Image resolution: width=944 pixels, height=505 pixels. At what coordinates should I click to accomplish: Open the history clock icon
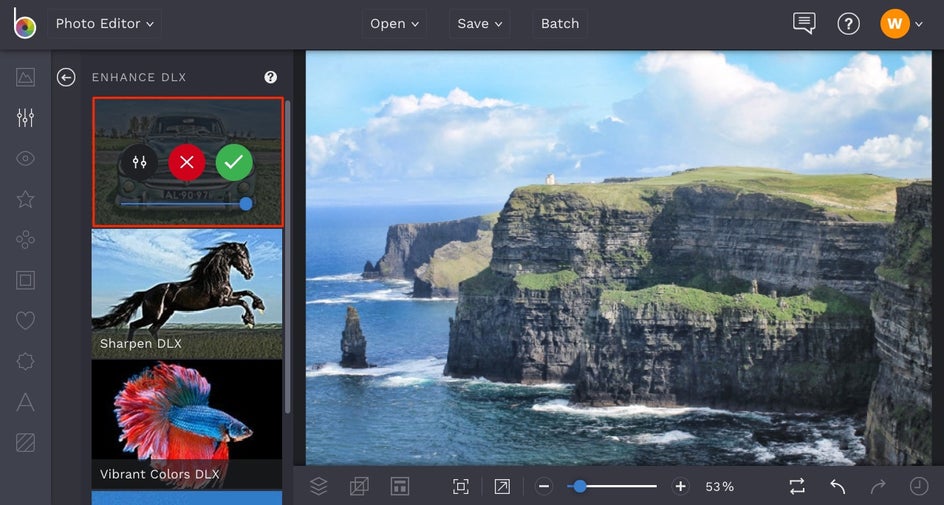pyautogui.click(x=919, y=486)
